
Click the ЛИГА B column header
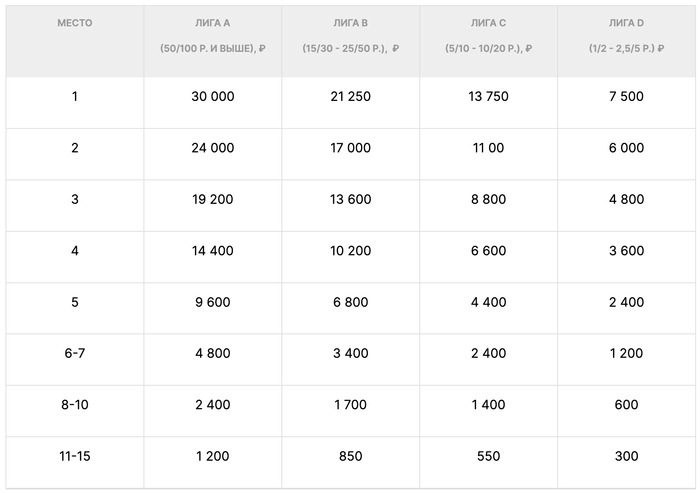click(x=350, y=22)
